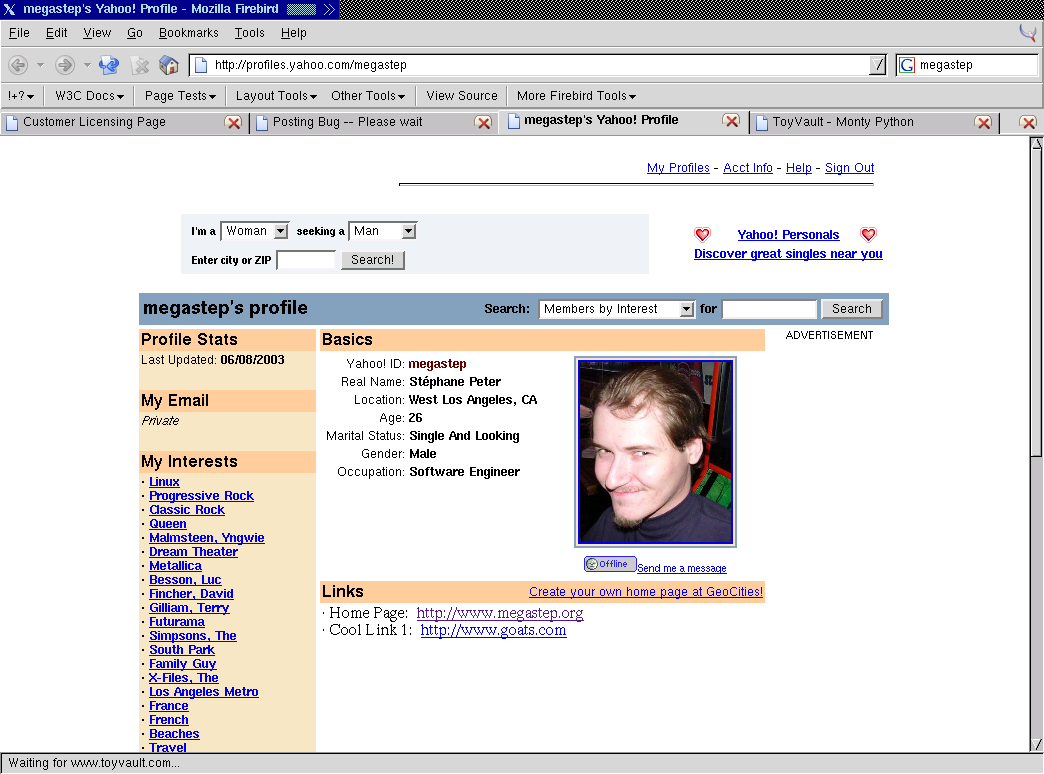This screenshot has height=774, width=1044.
Task: Expand the Other Tools toolbar menu
Action: pyautogui.click(x=368, y=96)
